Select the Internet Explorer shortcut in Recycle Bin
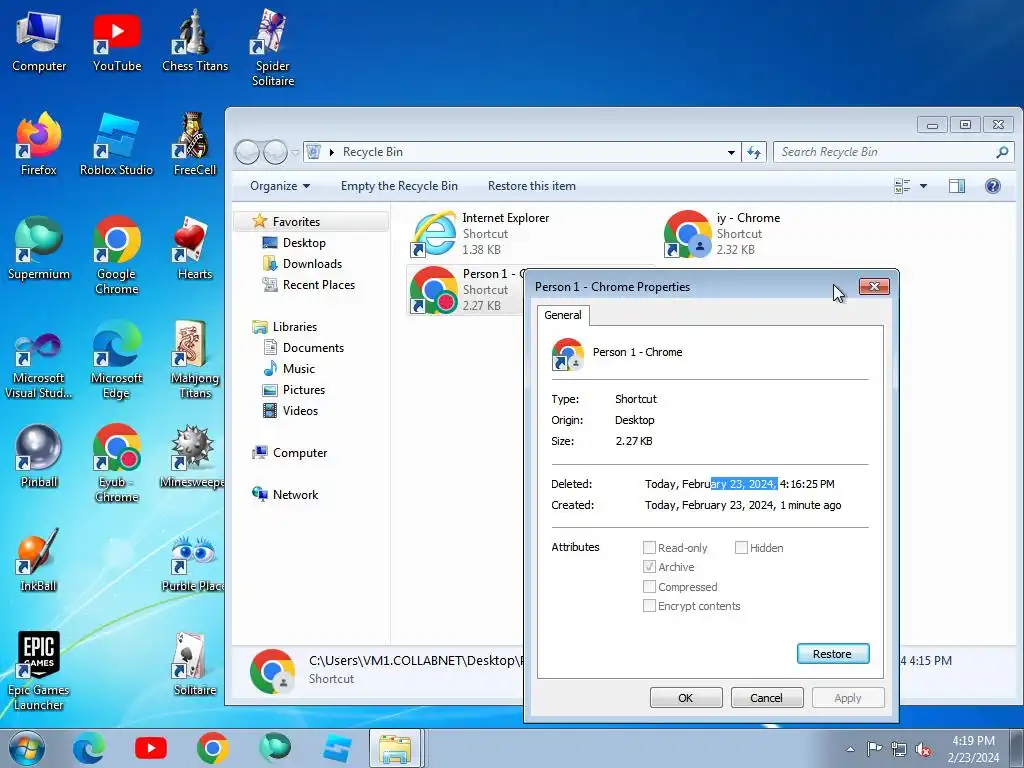 481,233
